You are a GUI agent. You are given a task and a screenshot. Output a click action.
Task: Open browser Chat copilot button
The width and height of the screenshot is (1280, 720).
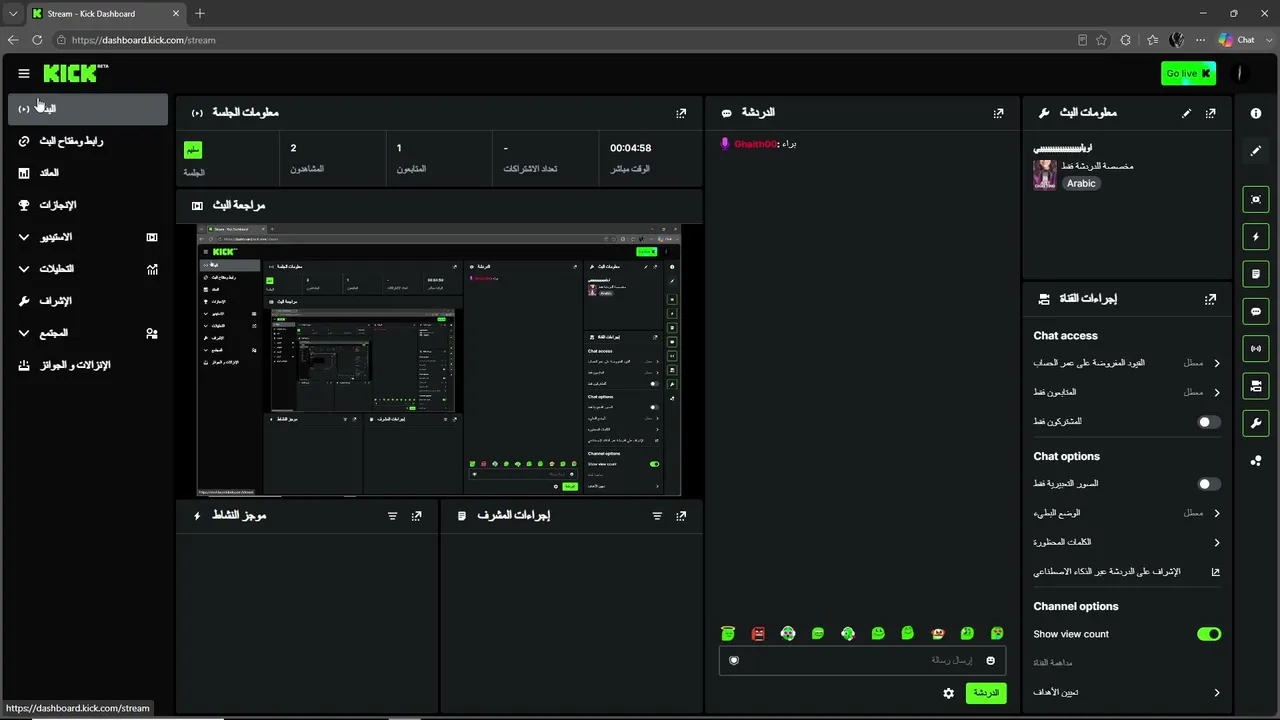click(1237, 40)
